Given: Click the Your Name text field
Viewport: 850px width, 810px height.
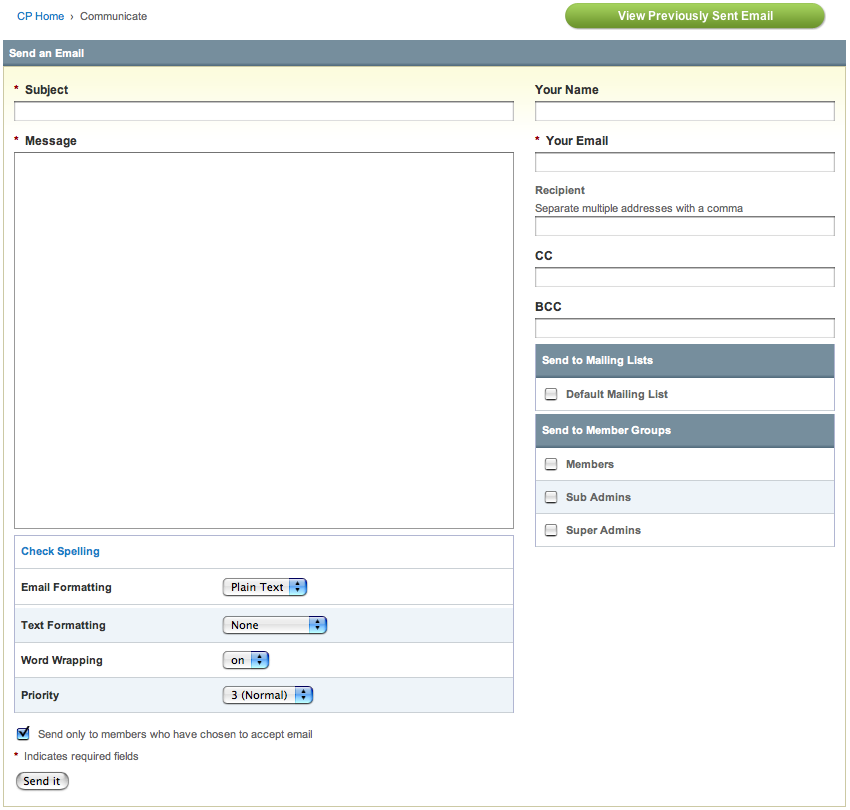Looking at the screenshot, I should 684,111.
